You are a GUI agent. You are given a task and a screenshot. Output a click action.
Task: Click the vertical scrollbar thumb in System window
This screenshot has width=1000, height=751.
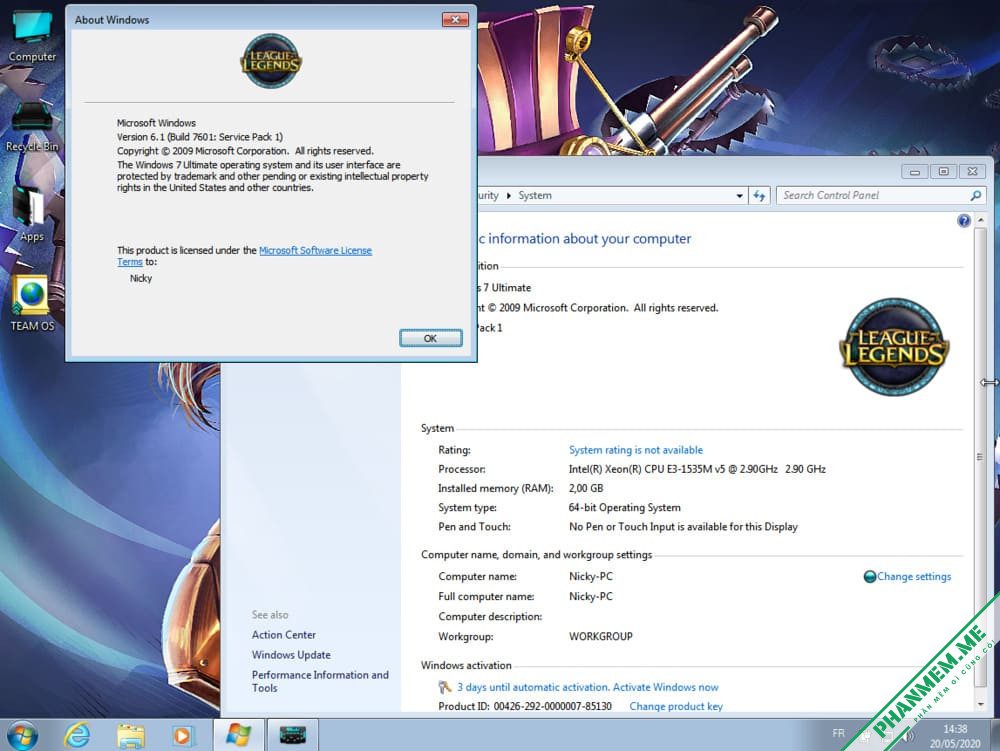click(981, 456)
